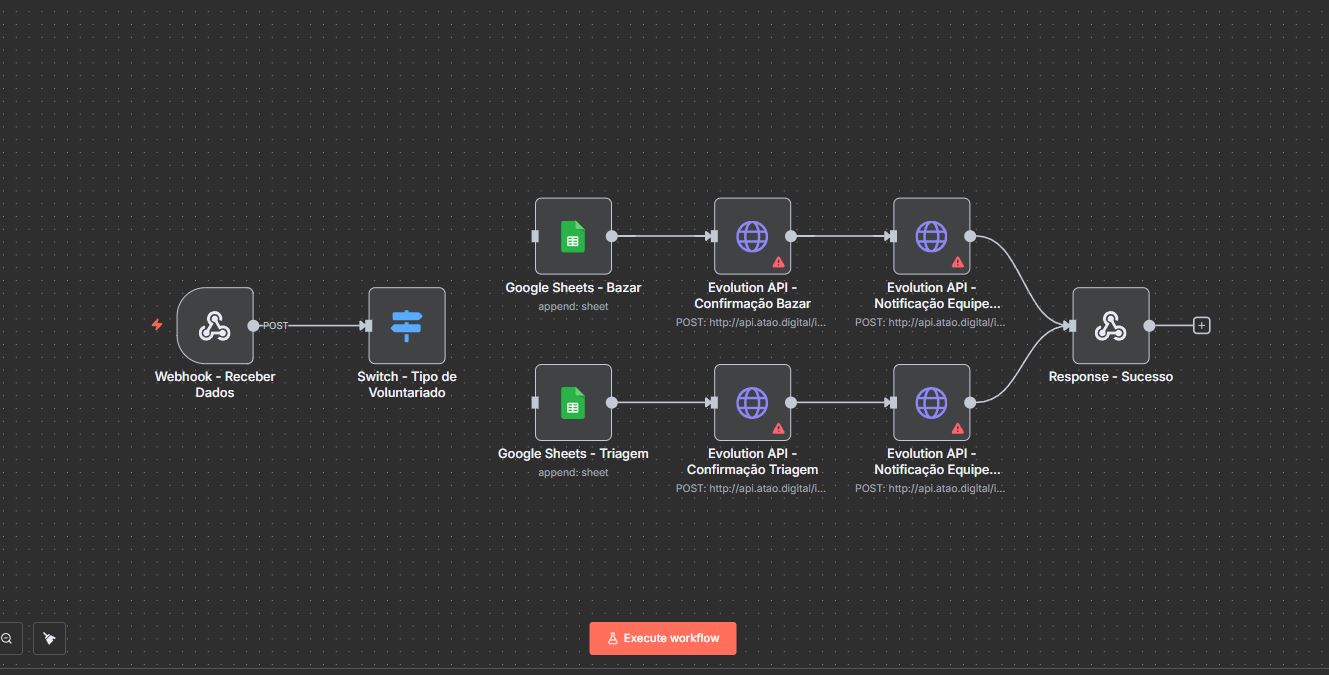Select Evolution API - Confirmação Bazar node

point(752,236)
